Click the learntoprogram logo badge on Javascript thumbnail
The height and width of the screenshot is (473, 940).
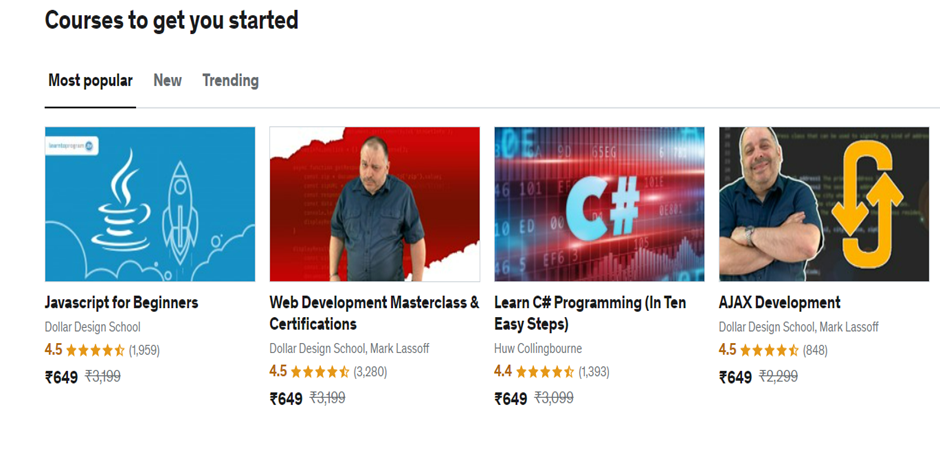tap(72, 146)
